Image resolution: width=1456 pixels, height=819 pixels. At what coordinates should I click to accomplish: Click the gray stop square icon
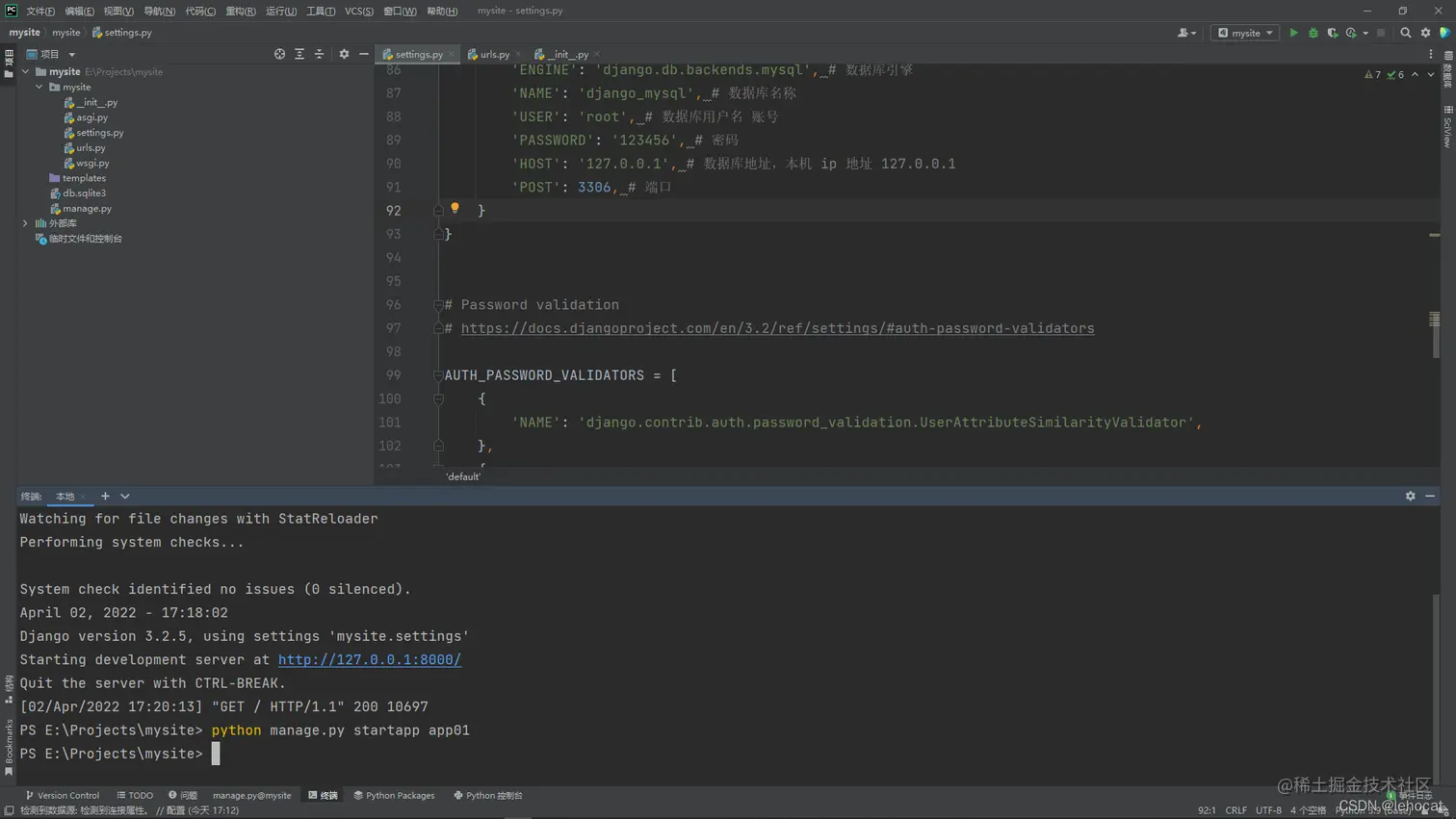click(x=1381, y=33)
